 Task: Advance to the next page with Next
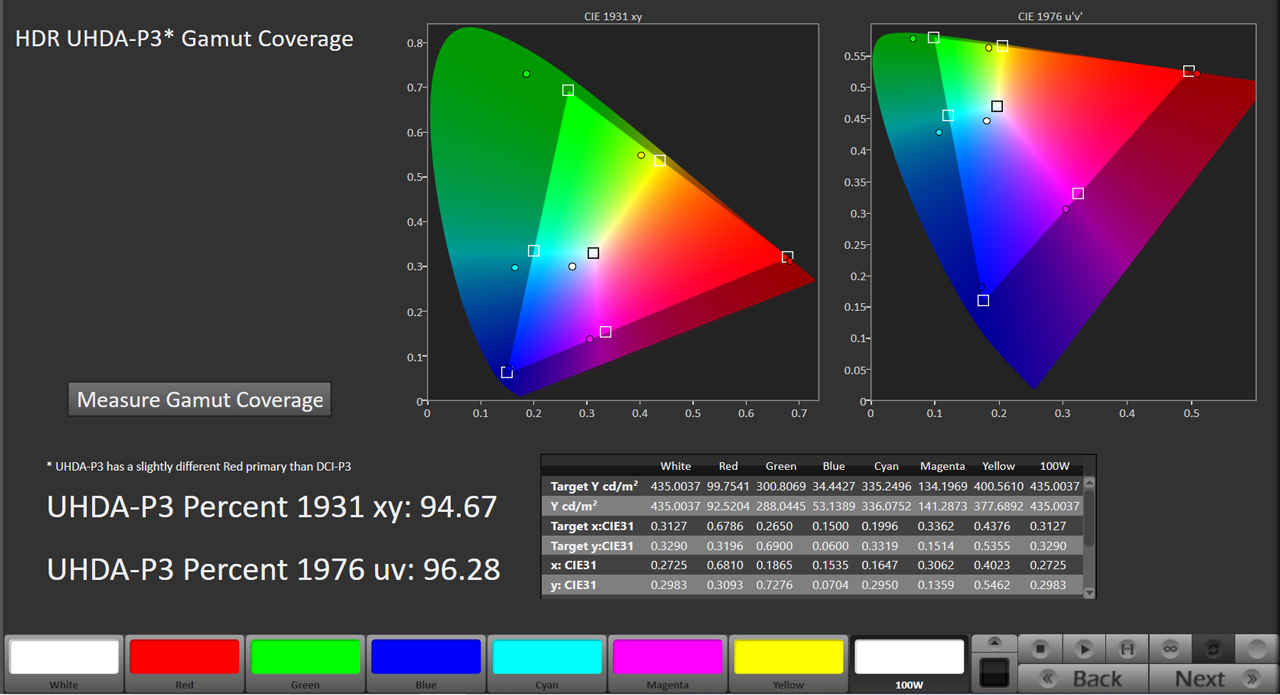pos(1212,678)
